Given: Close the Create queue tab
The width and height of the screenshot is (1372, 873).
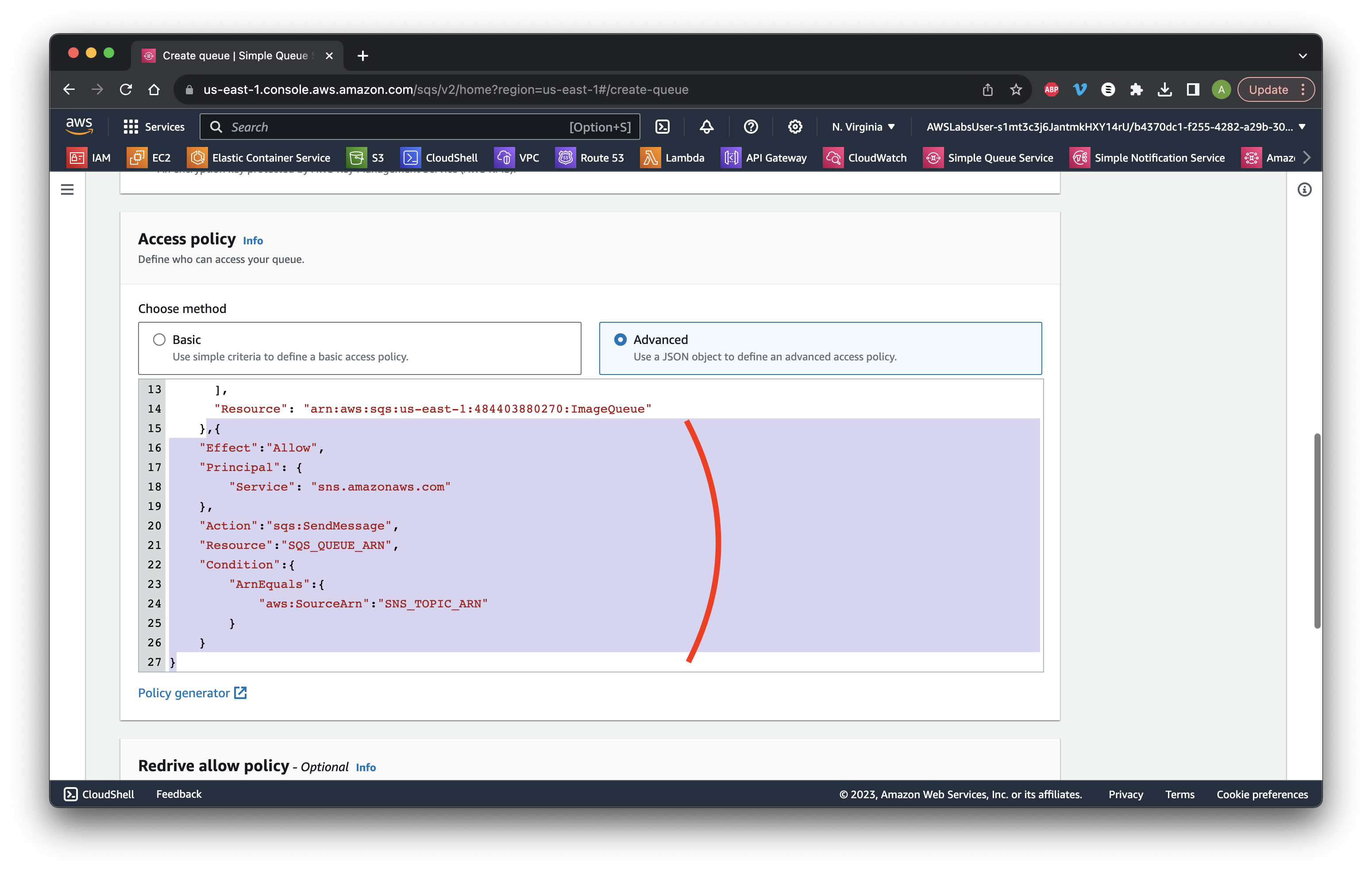Looking at the screenshot, I should pos(329,56).
